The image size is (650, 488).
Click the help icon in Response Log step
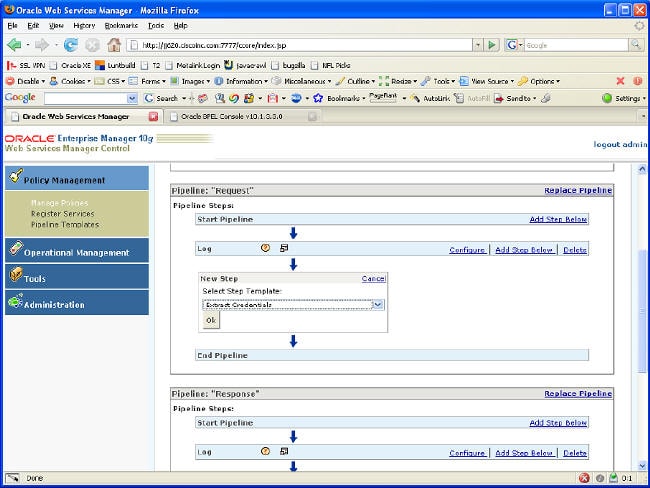click(x=266, y=453)
